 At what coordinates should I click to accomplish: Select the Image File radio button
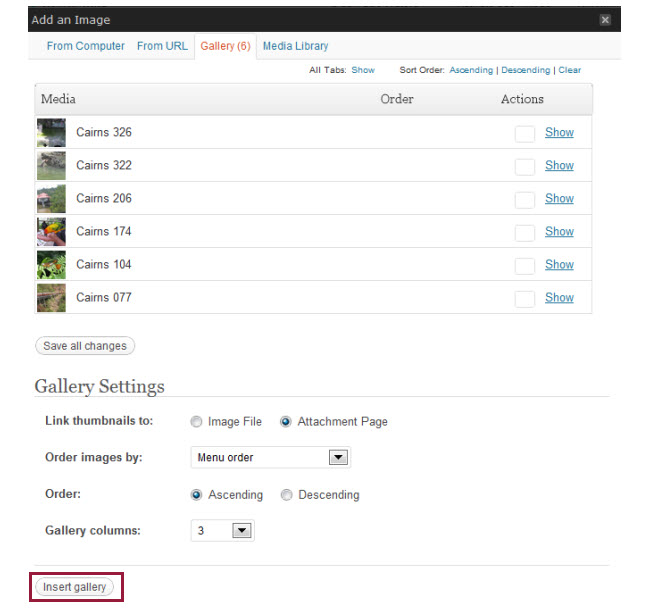coord(196,422)
